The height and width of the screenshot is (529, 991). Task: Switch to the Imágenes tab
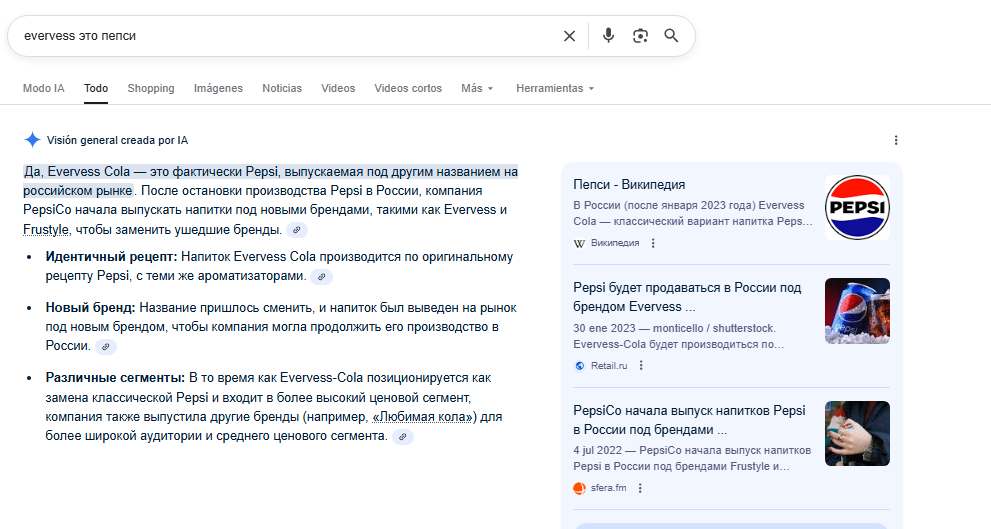pos(218,88)
